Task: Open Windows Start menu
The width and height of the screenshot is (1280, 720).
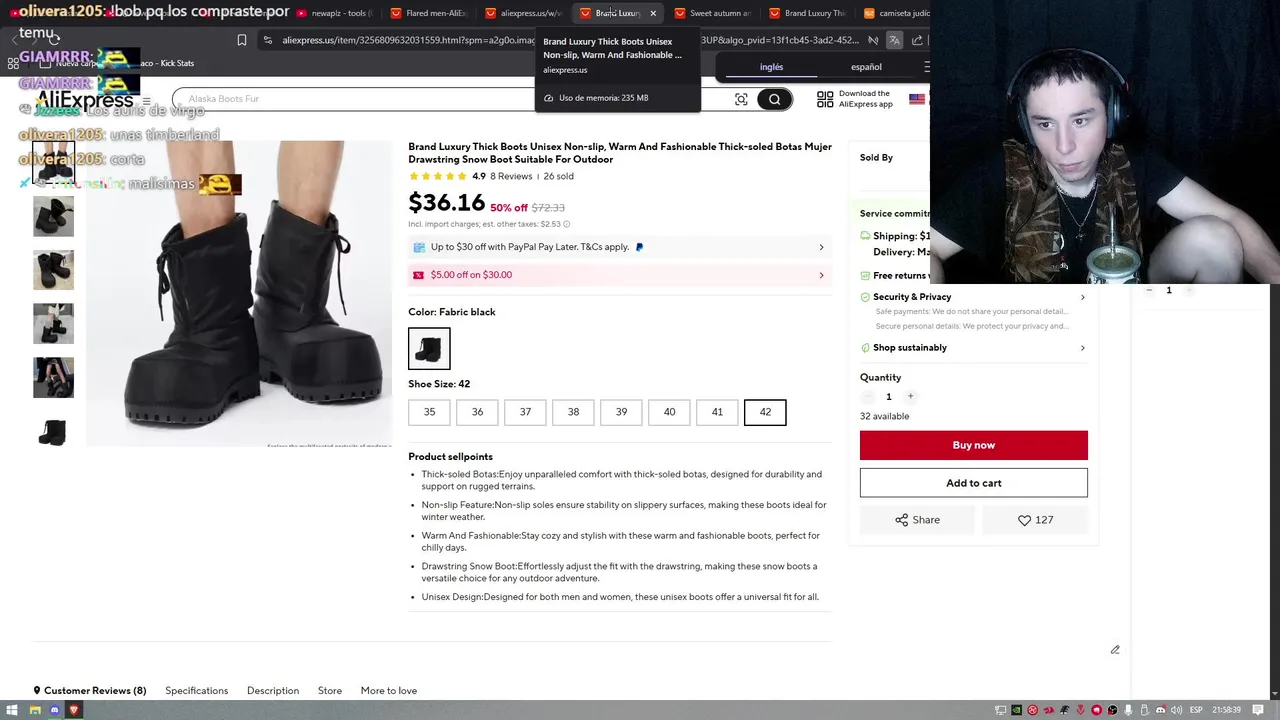Action: [12, 710]
